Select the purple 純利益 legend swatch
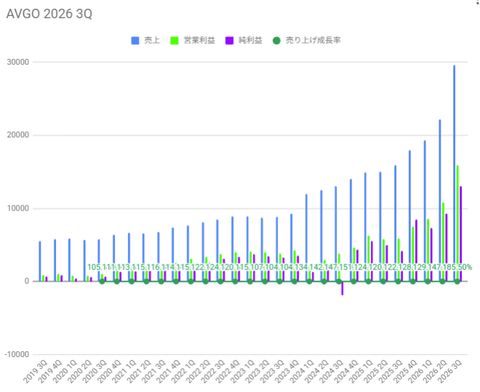Screen dimensions: 480x392 pos(229,41)
